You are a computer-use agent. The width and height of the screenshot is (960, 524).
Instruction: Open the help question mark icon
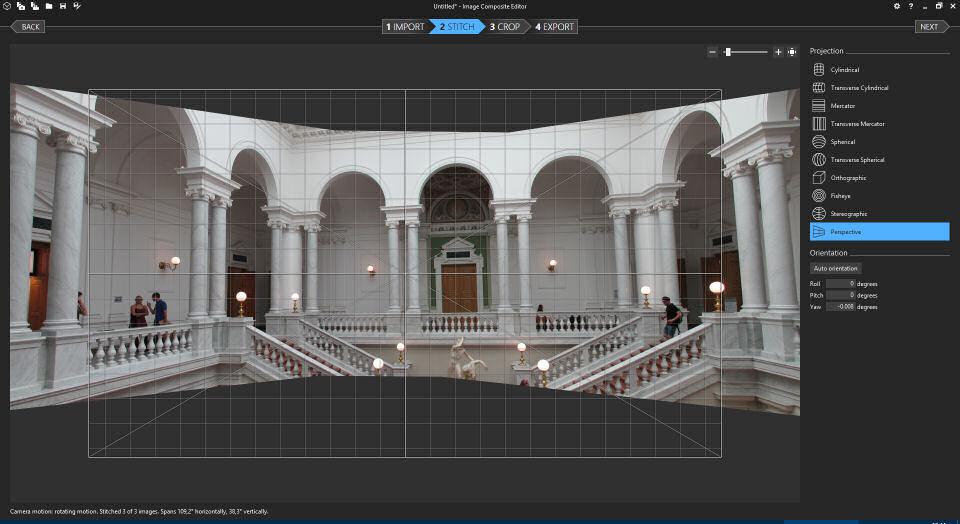click(911, 6)
